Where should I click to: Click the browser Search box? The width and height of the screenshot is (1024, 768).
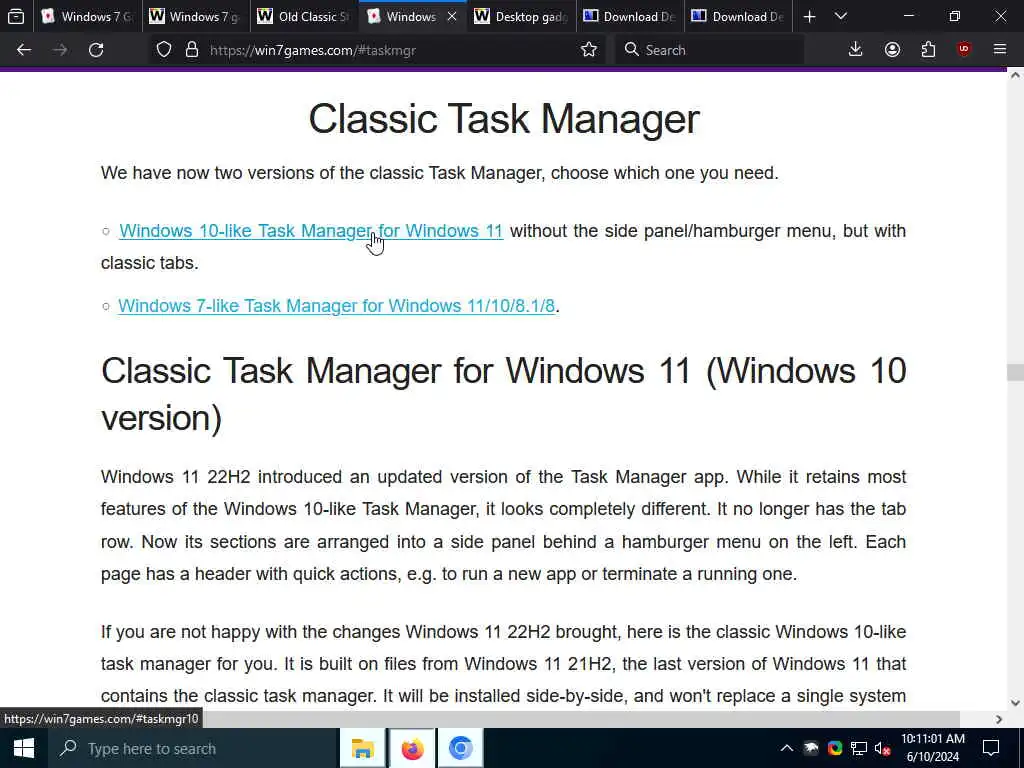(710, 50)
